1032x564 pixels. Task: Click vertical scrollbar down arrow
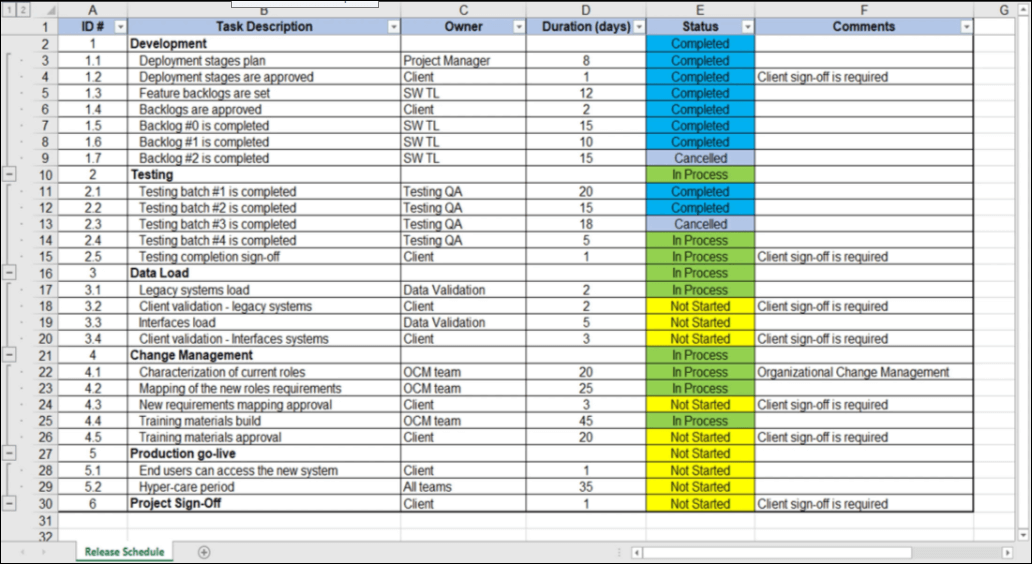click(1025, 536)
